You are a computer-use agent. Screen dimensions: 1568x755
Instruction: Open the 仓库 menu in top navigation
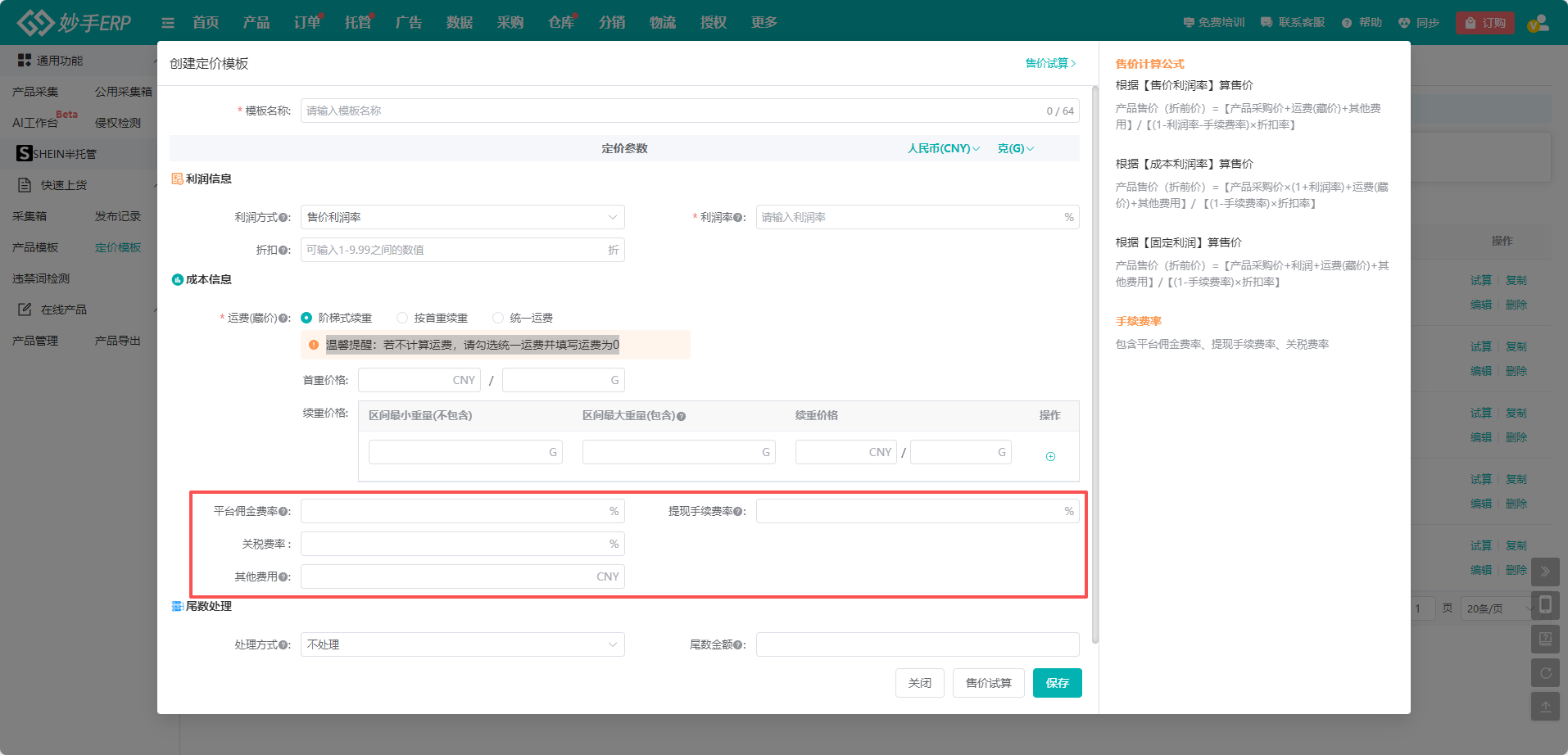(561, 23)
